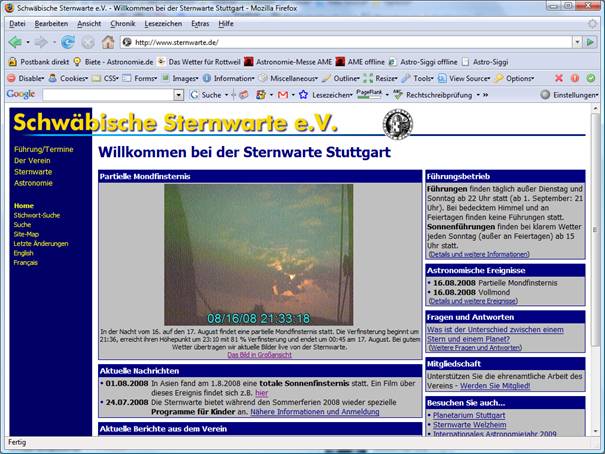
Task: Click the Stop loading icon
Action: point(88,42)
